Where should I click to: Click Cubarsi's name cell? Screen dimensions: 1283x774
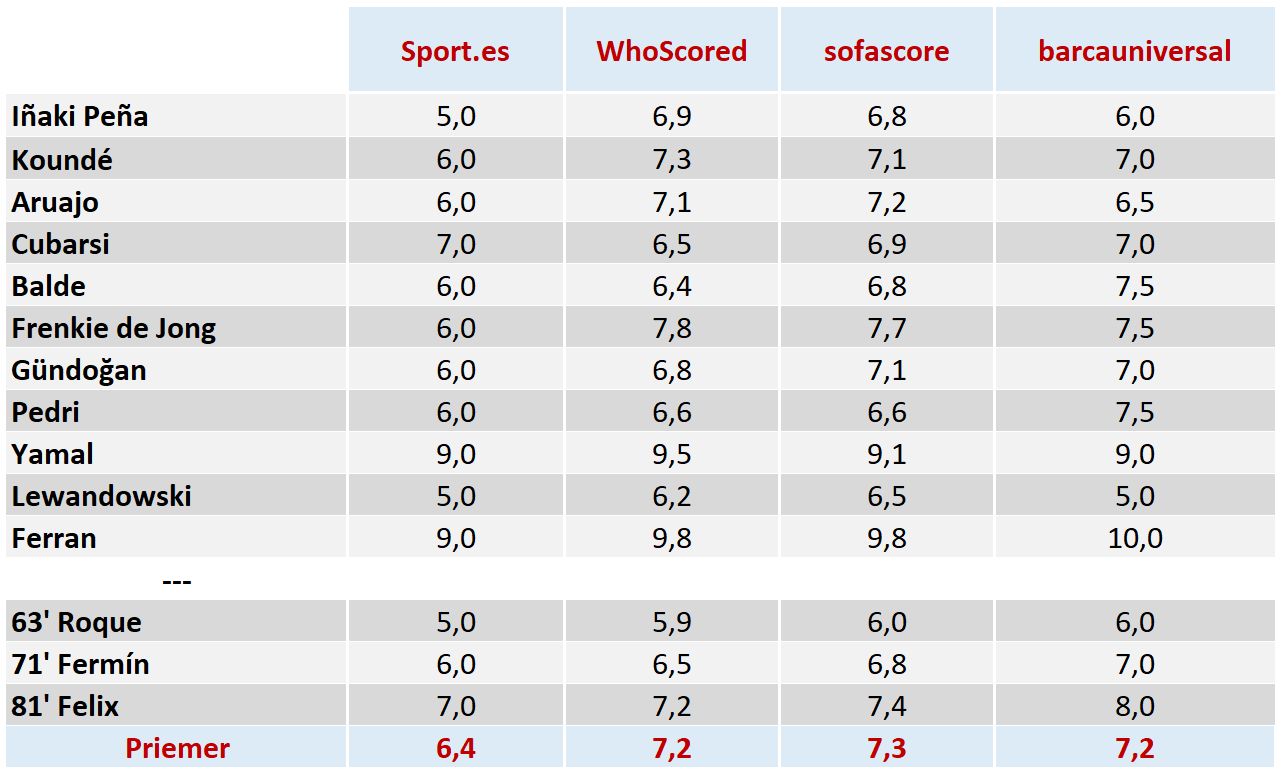61,244
